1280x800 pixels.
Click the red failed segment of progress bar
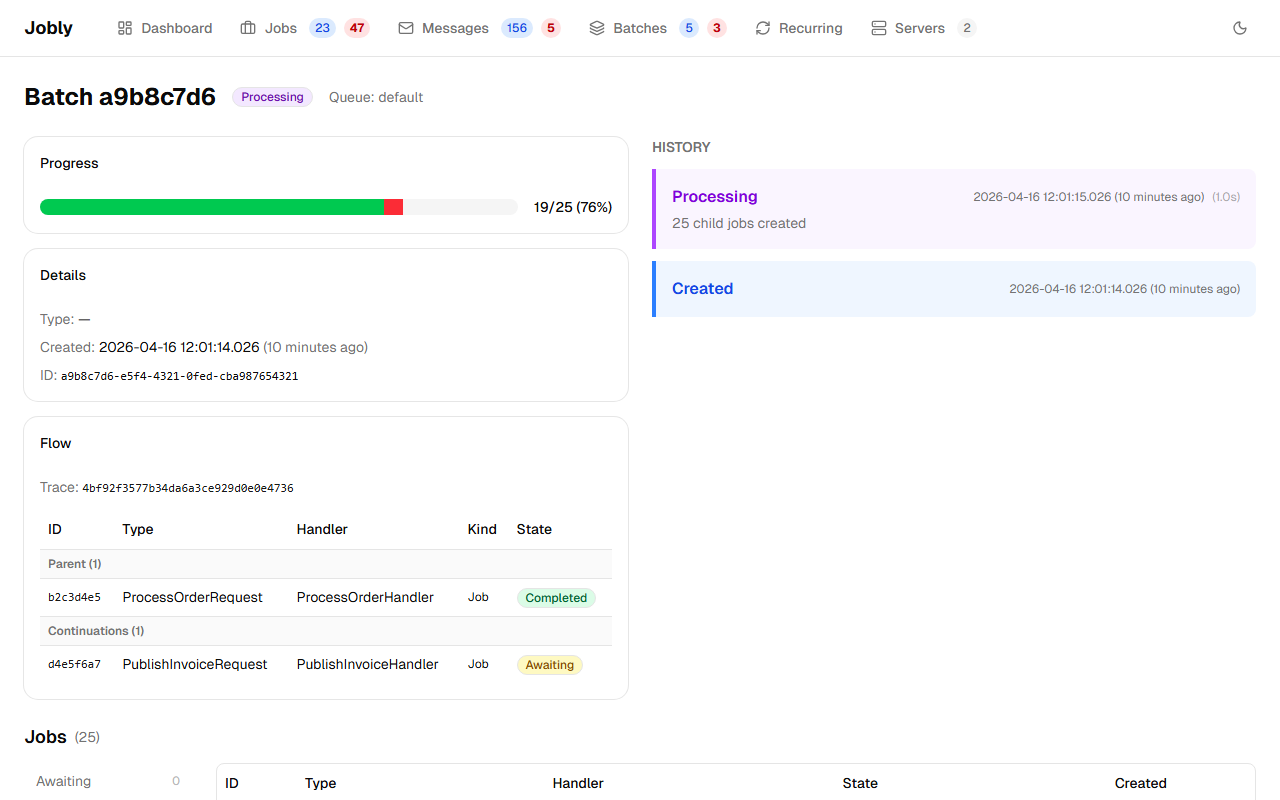tap(393, 207)
